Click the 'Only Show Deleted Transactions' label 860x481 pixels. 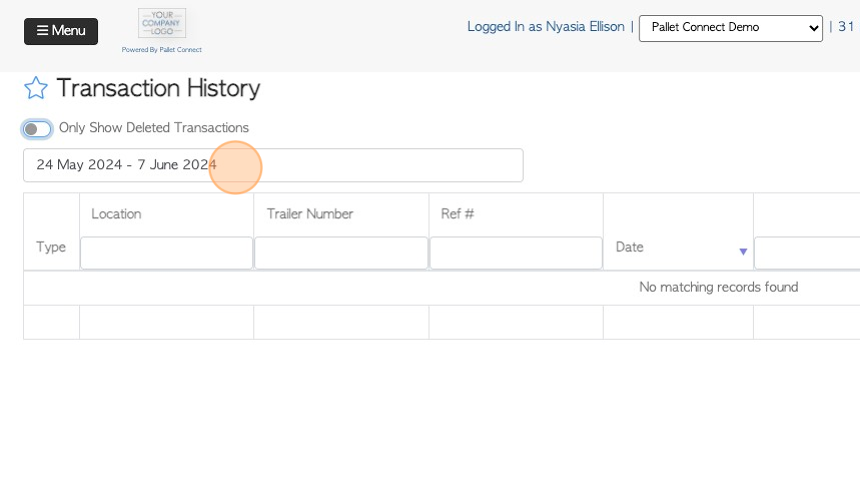pos(154,128)
